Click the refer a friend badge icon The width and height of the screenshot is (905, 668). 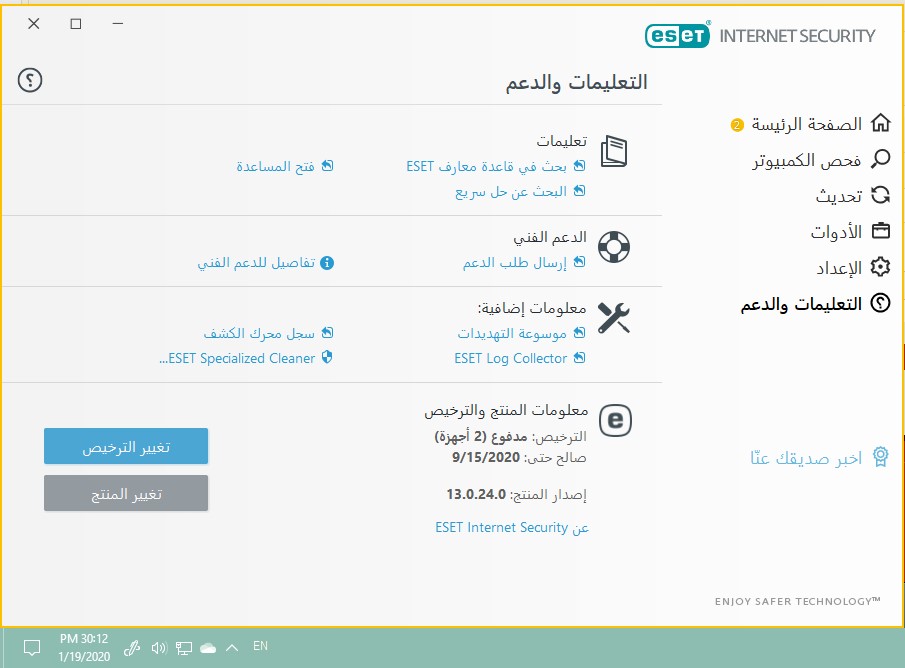coord(880,457)
